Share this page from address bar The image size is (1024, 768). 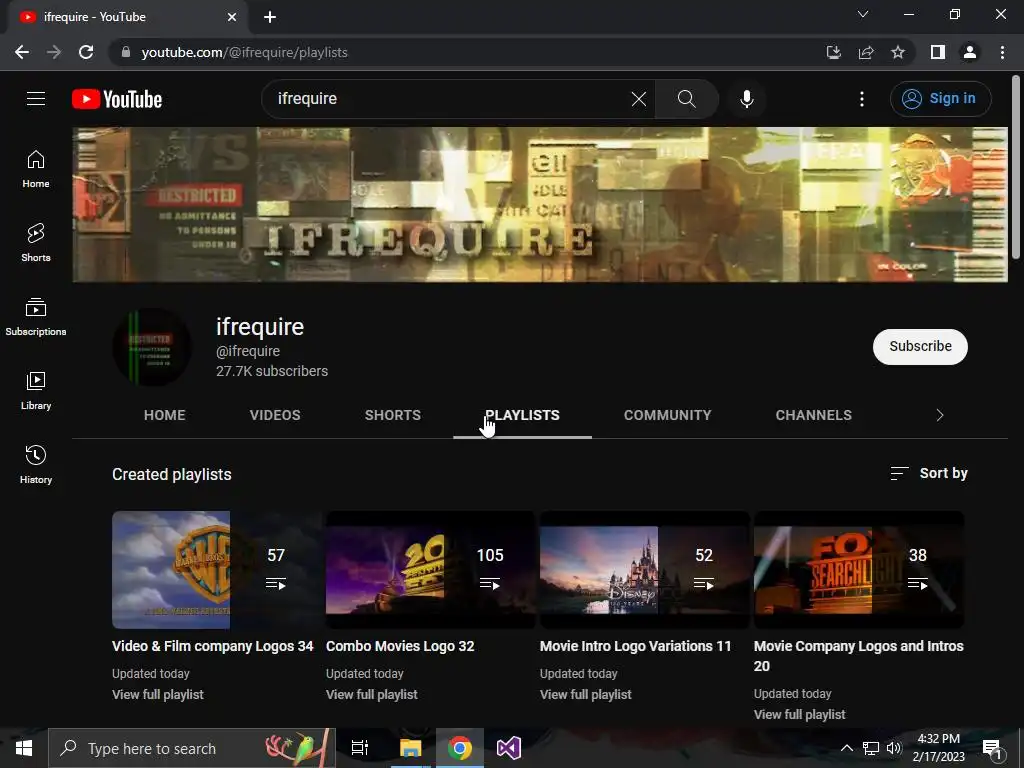click(x=866, y=52)
